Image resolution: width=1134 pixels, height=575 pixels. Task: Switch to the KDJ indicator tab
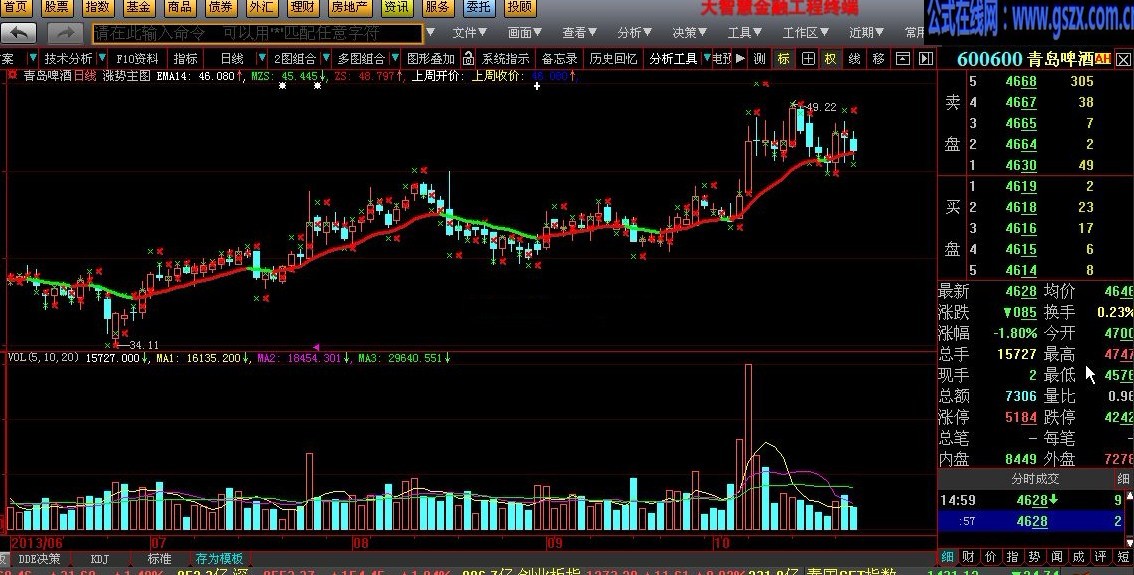pos(100,559)
